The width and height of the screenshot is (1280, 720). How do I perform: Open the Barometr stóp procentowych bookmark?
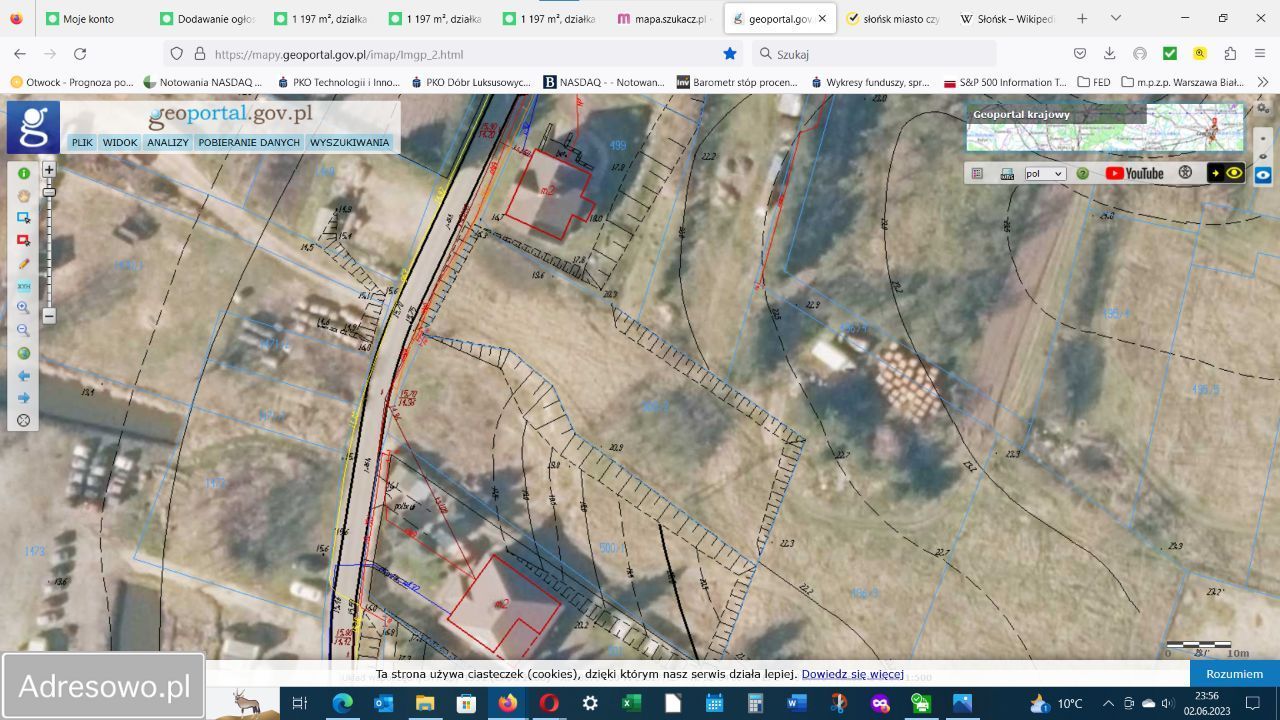pos(737,82)
